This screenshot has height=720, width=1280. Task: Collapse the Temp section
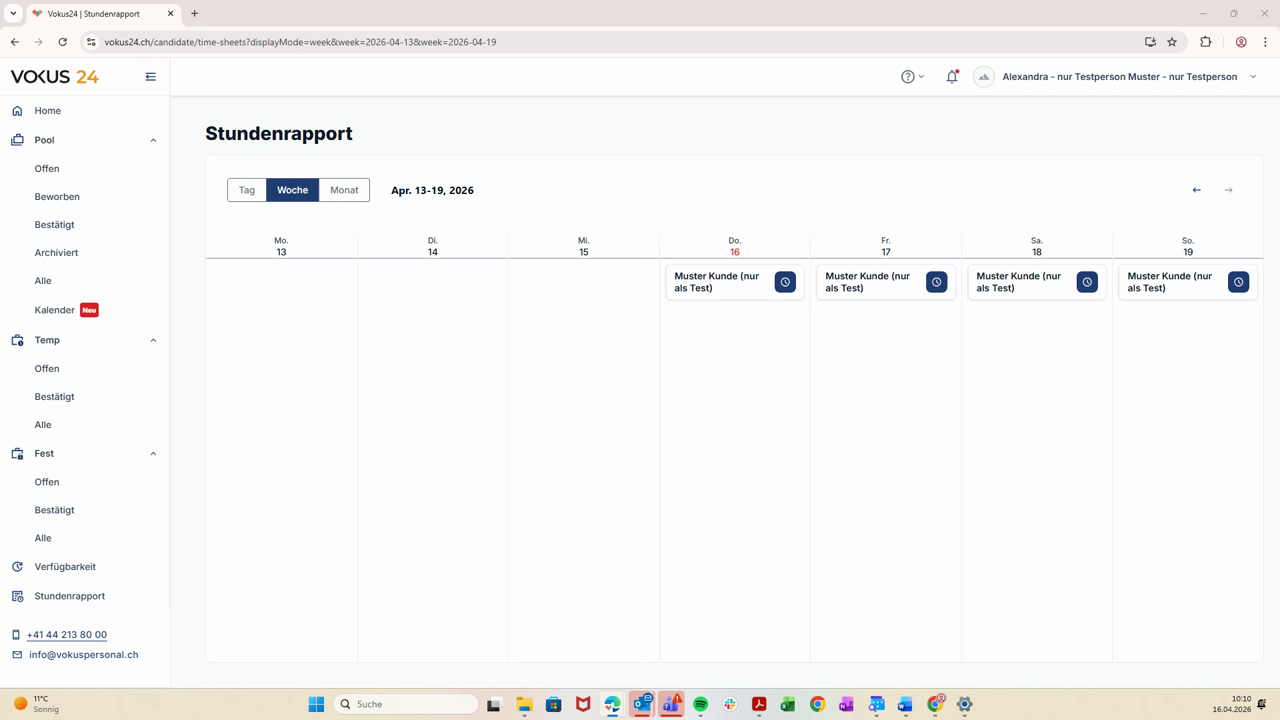[153, 340]
